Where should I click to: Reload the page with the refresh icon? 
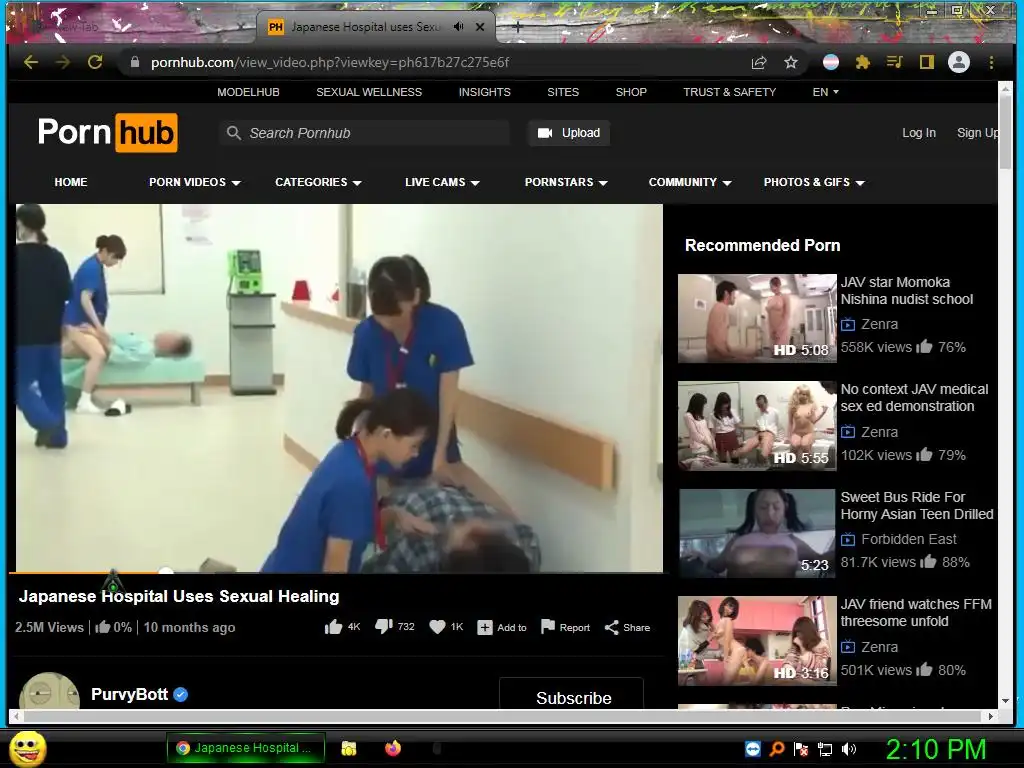tap(95, 62)
